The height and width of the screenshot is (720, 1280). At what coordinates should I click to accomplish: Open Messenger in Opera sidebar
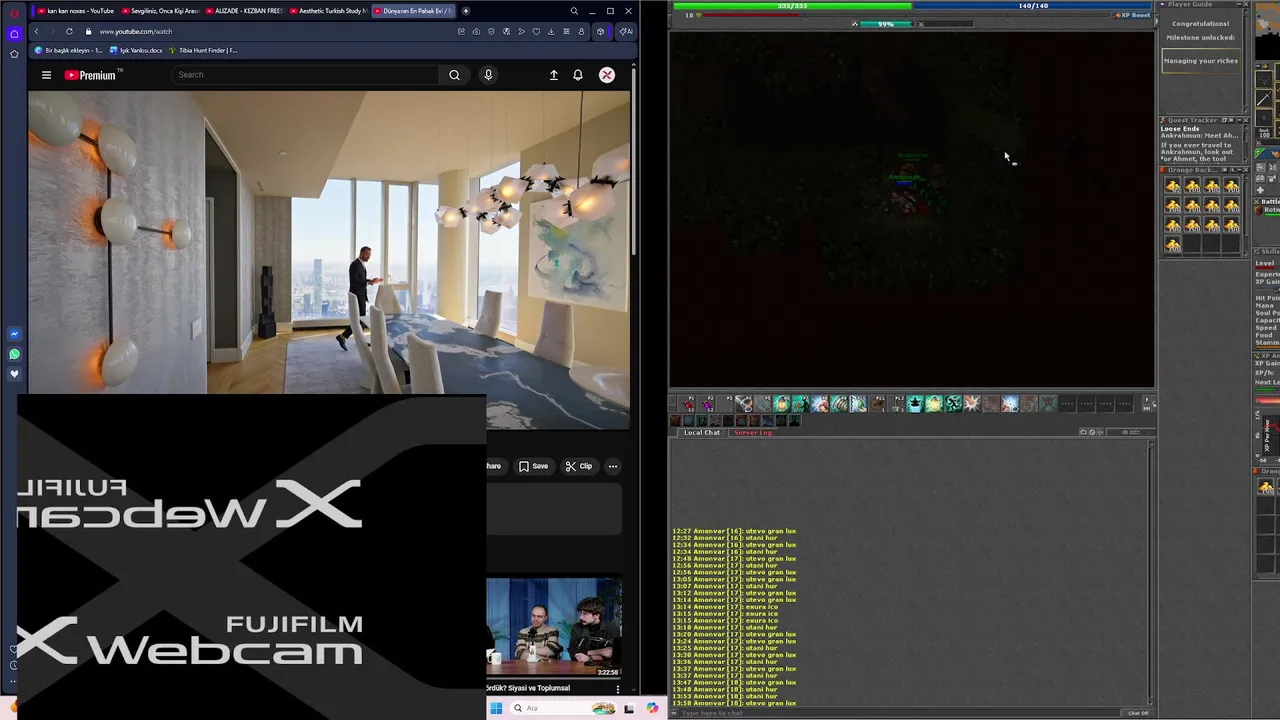14,334
